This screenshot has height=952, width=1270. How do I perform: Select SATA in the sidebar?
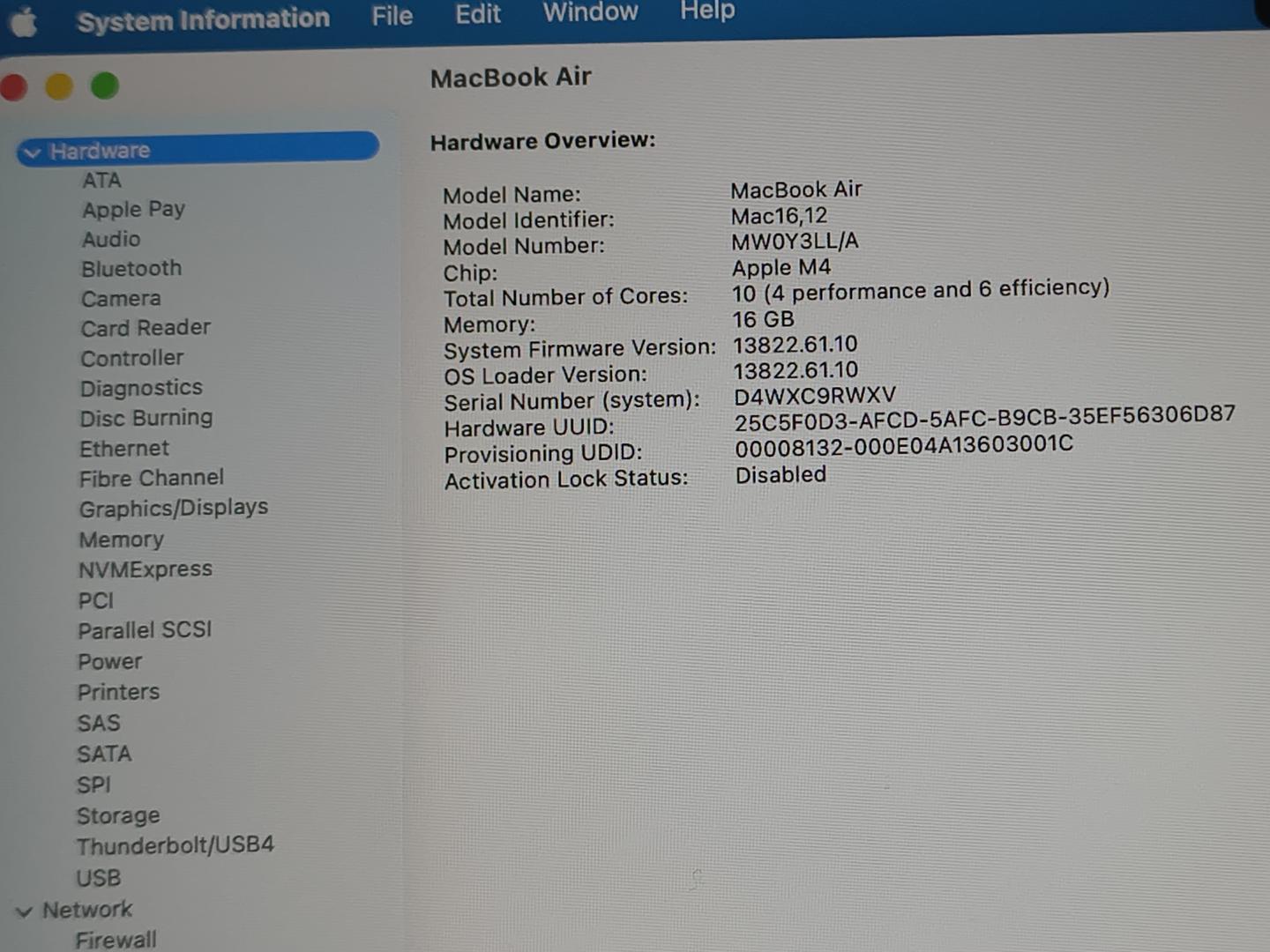[x=104, y=754]
